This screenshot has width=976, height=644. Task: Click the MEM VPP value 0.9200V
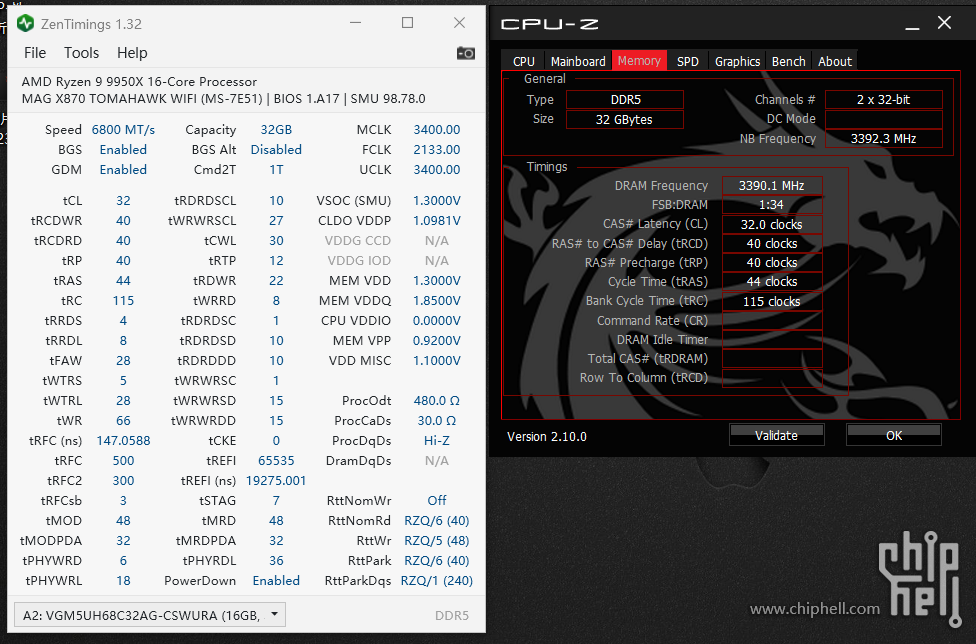pos(437,340)
